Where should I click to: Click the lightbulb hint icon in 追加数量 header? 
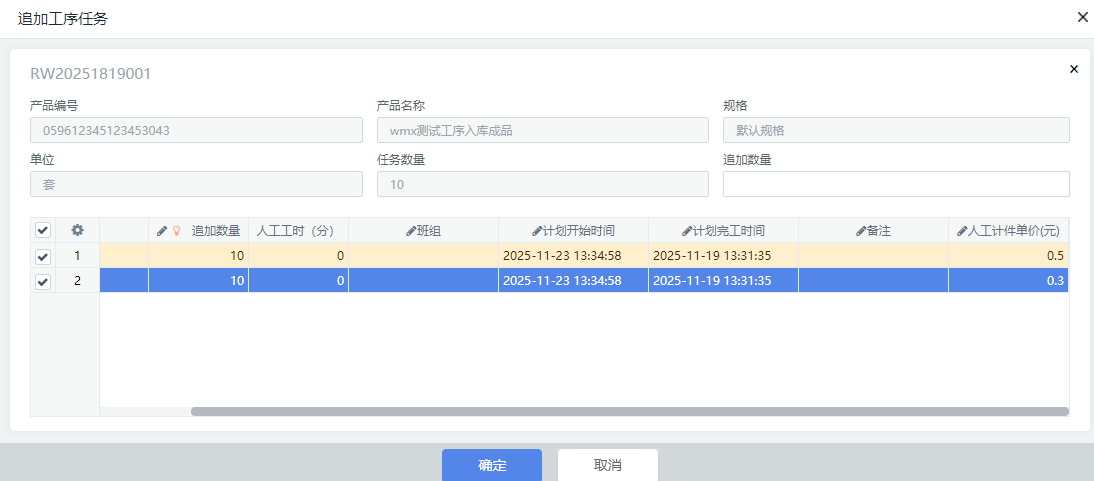click(177, 231)
